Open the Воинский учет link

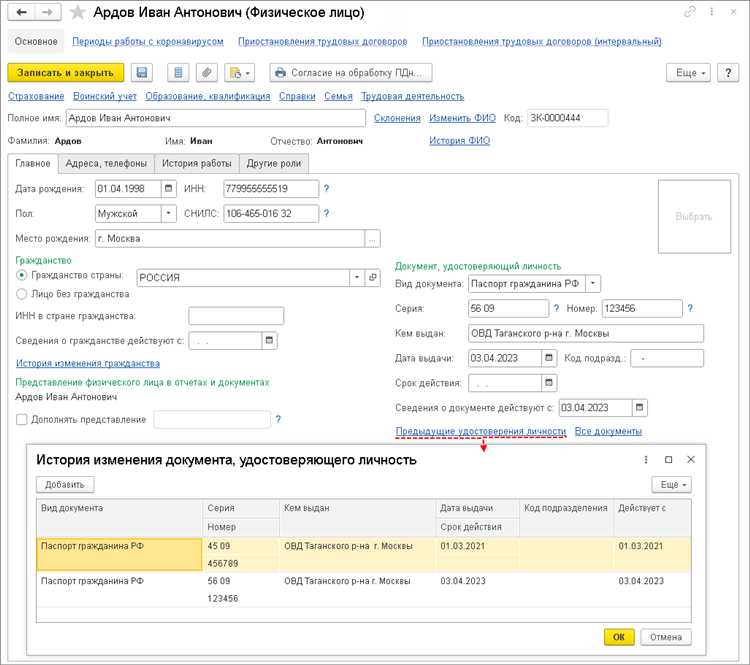104,96
